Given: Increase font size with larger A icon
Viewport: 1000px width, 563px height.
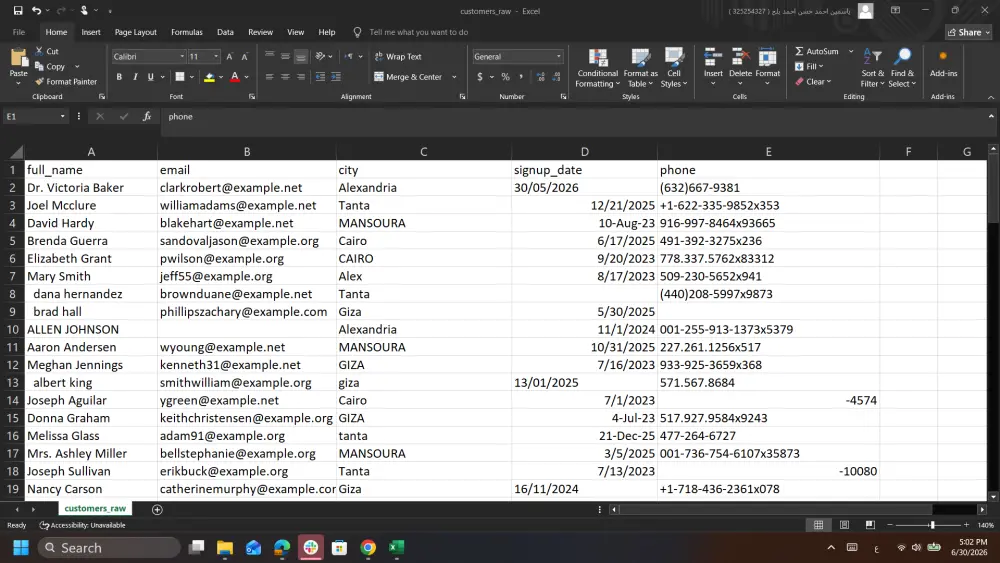Looking at the screenshot, I should point(230,57).
